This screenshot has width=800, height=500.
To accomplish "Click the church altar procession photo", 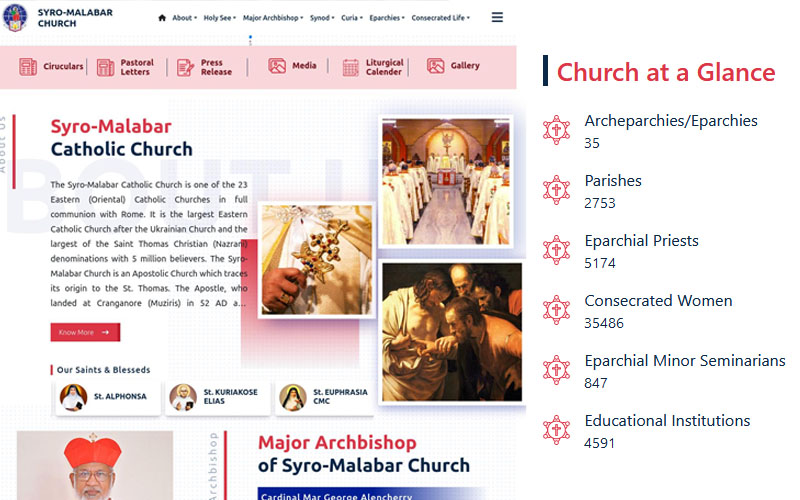I will tap(445, 182).
